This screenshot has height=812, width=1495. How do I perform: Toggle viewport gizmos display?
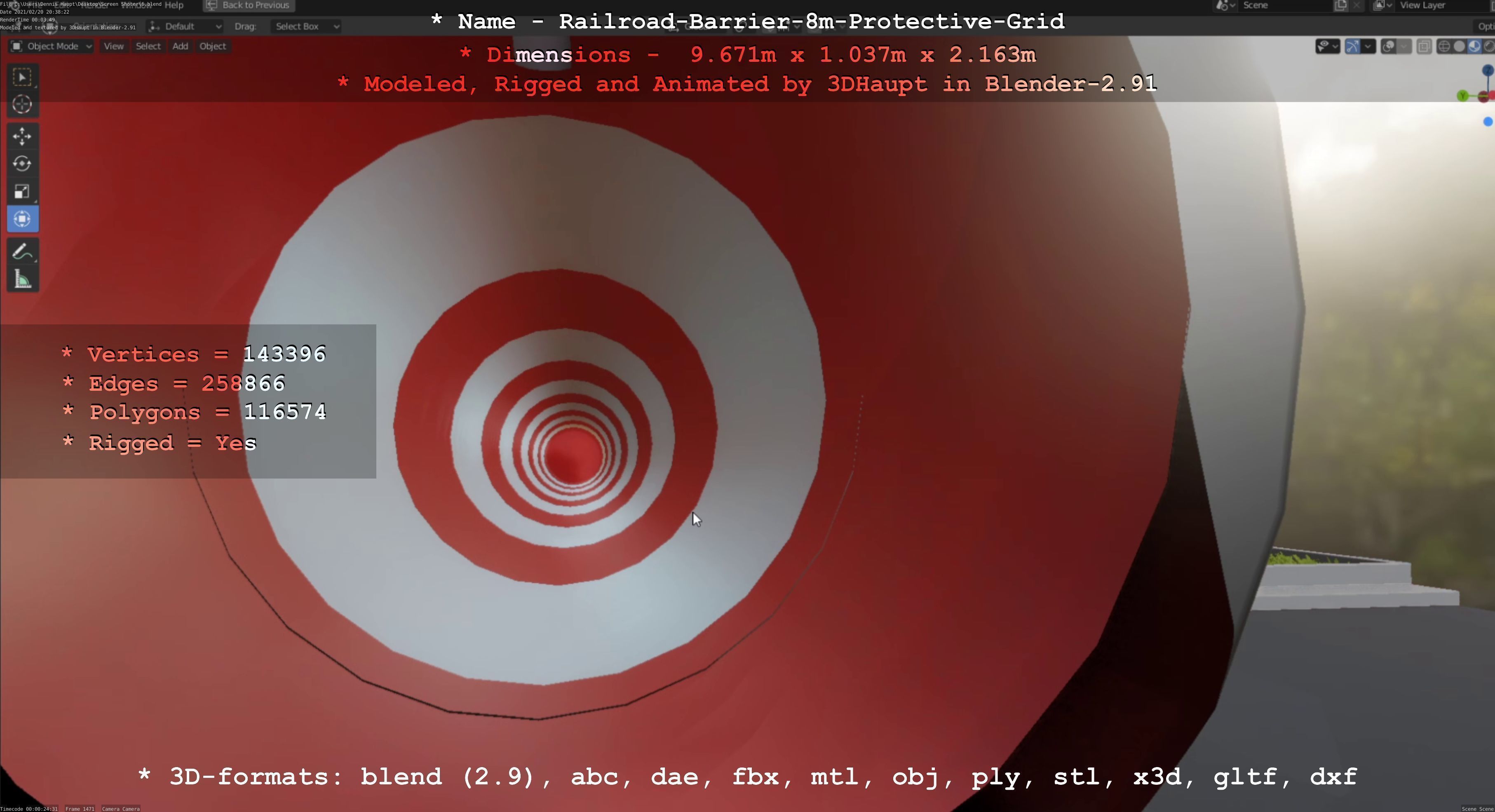[1352, 47]
